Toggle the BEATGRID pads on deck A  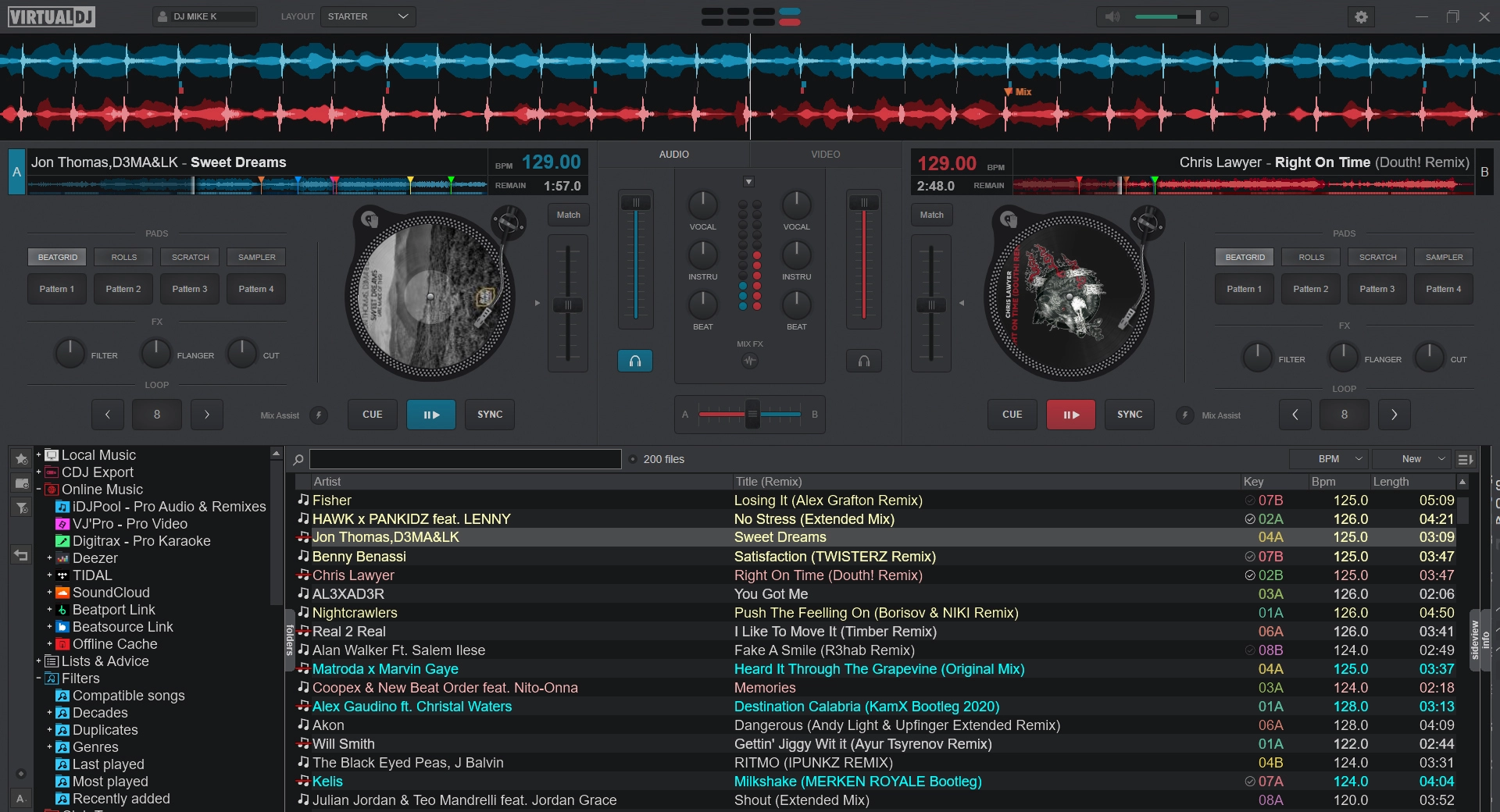(56, 257)
